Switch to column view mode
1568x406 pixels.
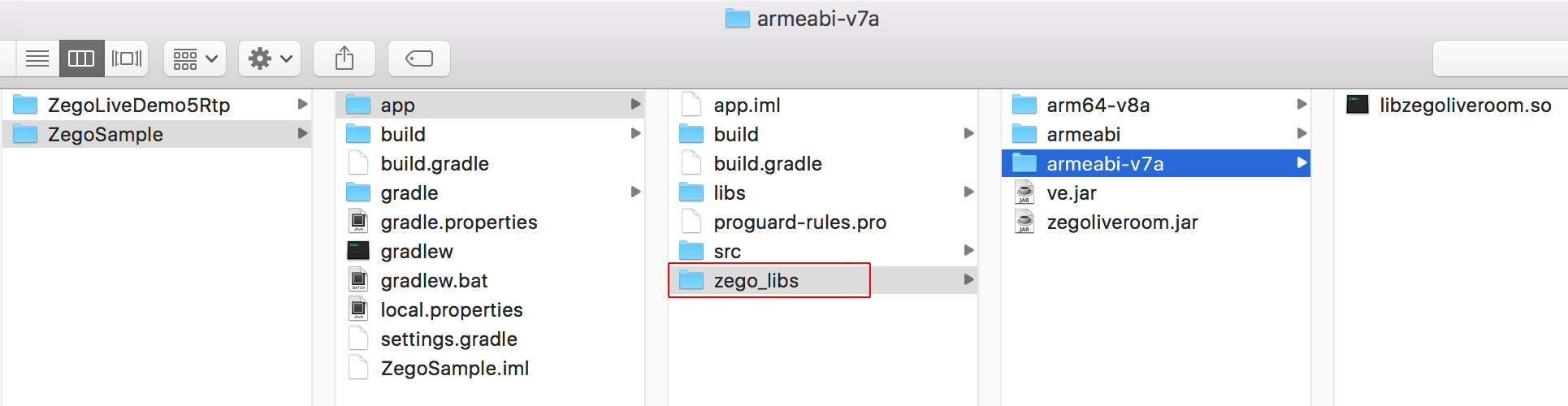click(x=81, y=58)
